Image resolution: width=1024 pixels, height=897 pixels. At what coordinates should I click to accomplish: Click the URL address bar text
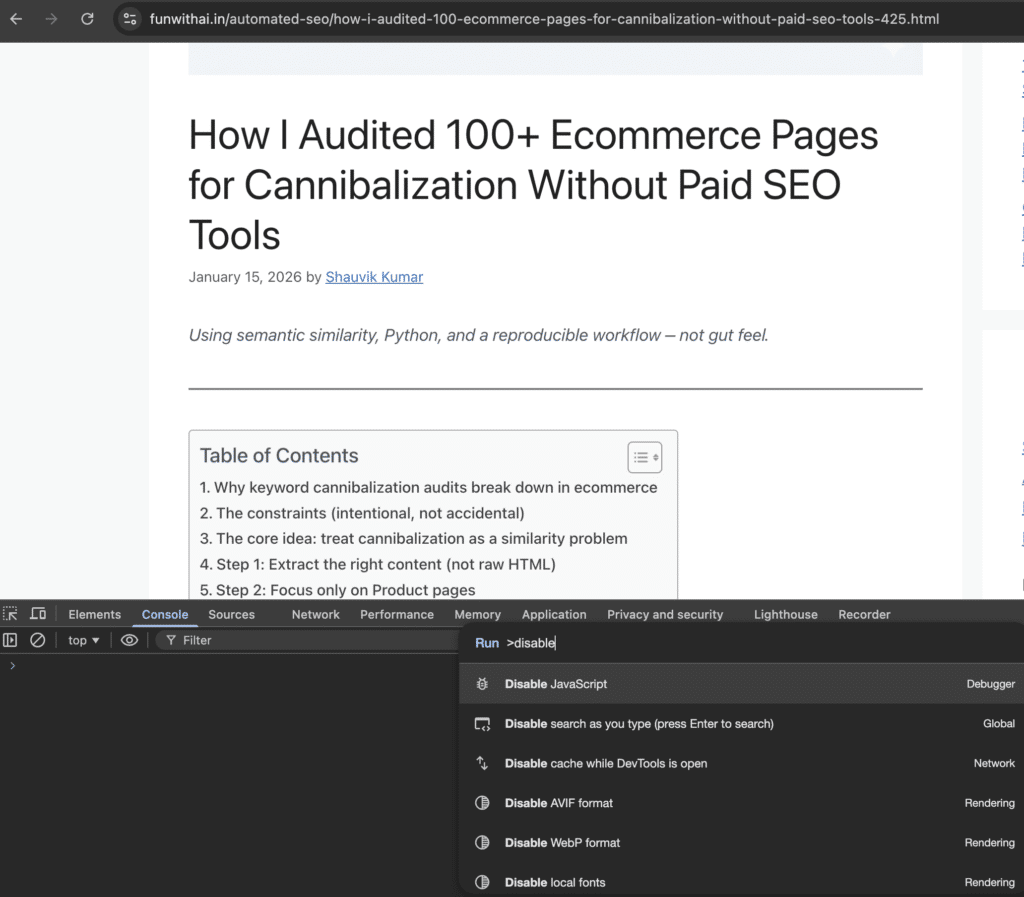544,19
